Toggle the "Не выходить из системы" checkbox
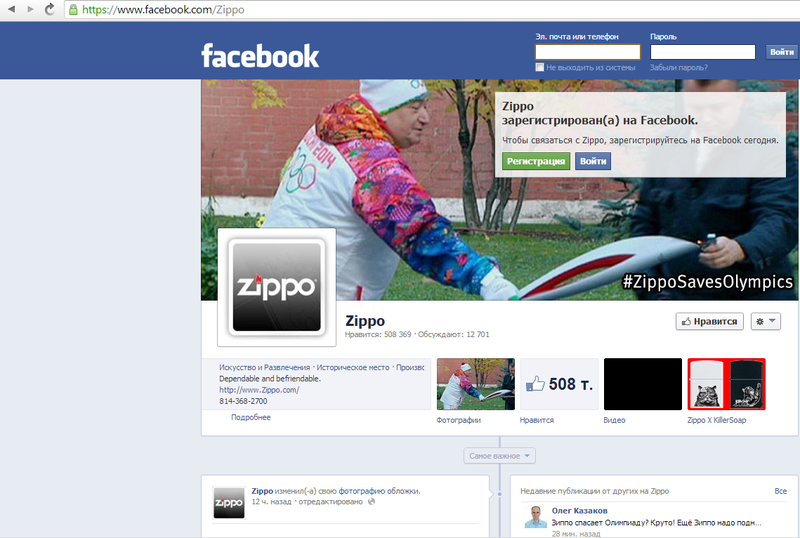This screenshot has width=800, height=538. (540, 68)
